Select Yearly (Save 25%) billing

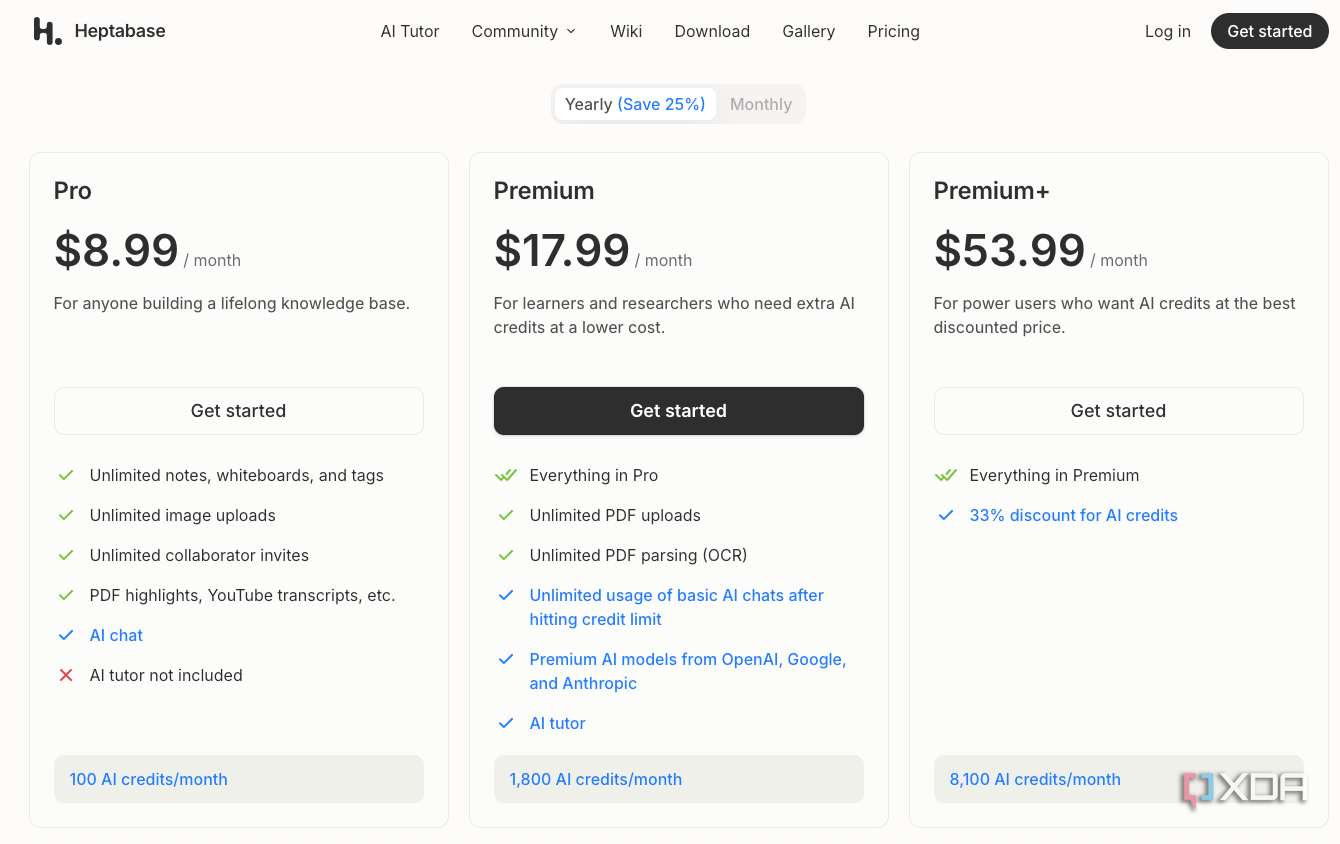(635, 104)
